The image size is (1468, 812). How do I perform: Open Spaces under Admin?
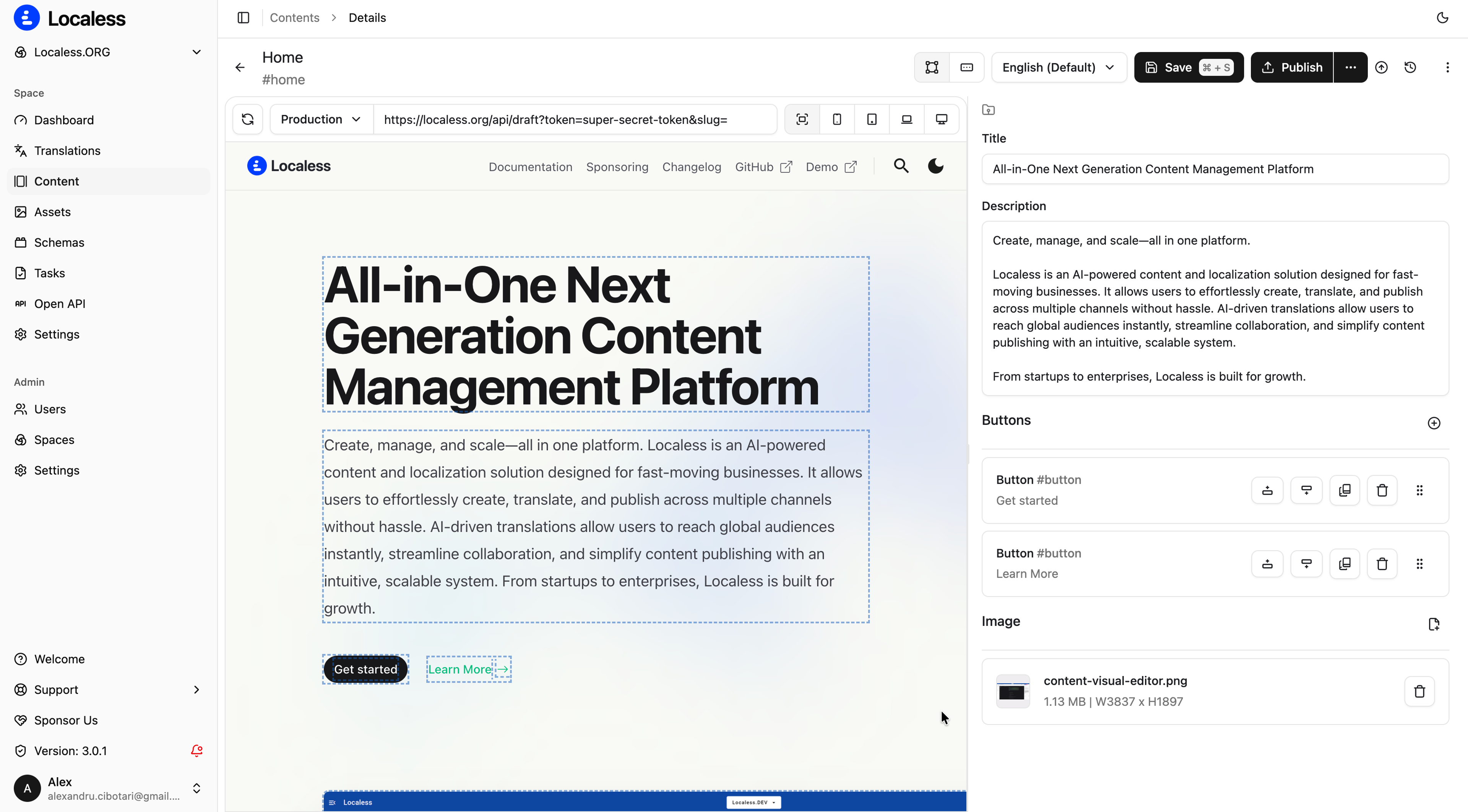click(108, 439)
